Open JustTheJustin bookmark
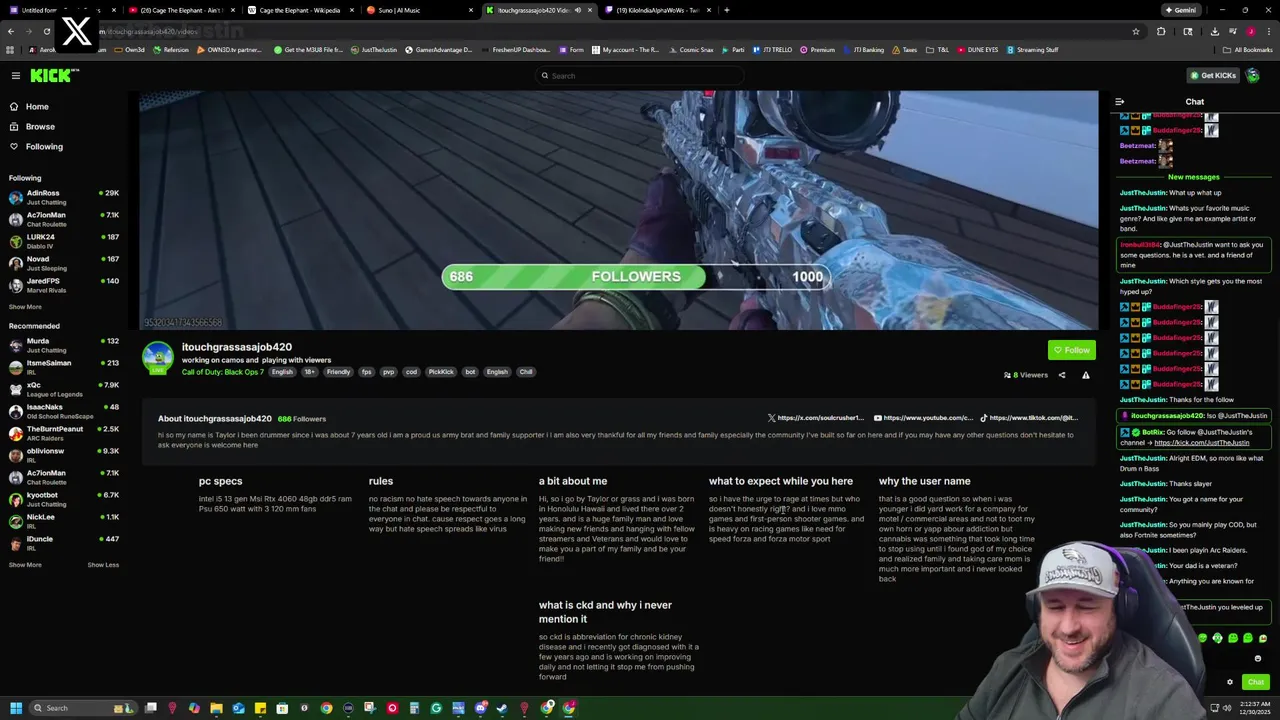Viewport: 1280px width, 720px height. (x=374, y=50)
